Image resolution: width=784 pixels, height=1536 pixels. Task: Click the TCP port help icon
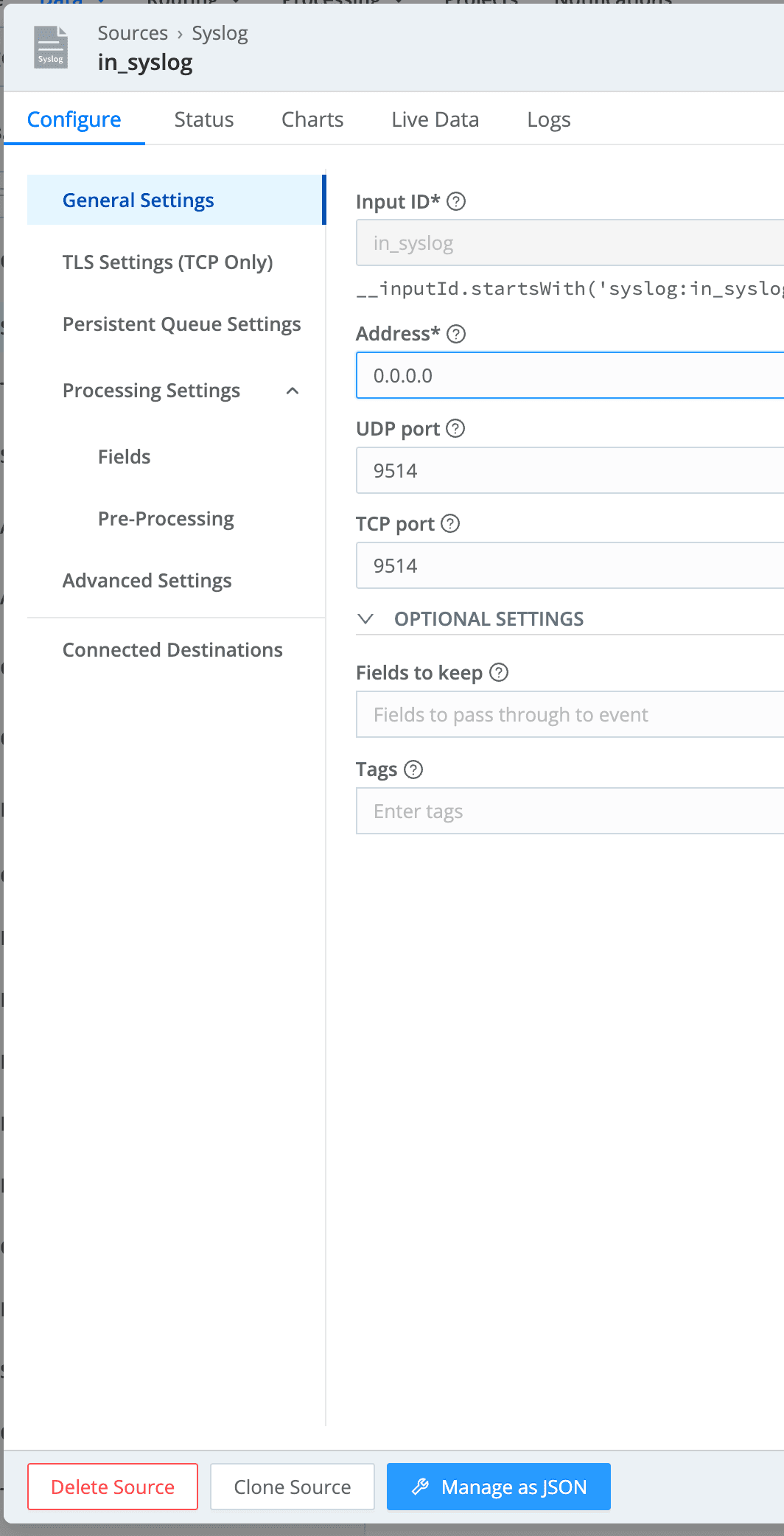450,523
